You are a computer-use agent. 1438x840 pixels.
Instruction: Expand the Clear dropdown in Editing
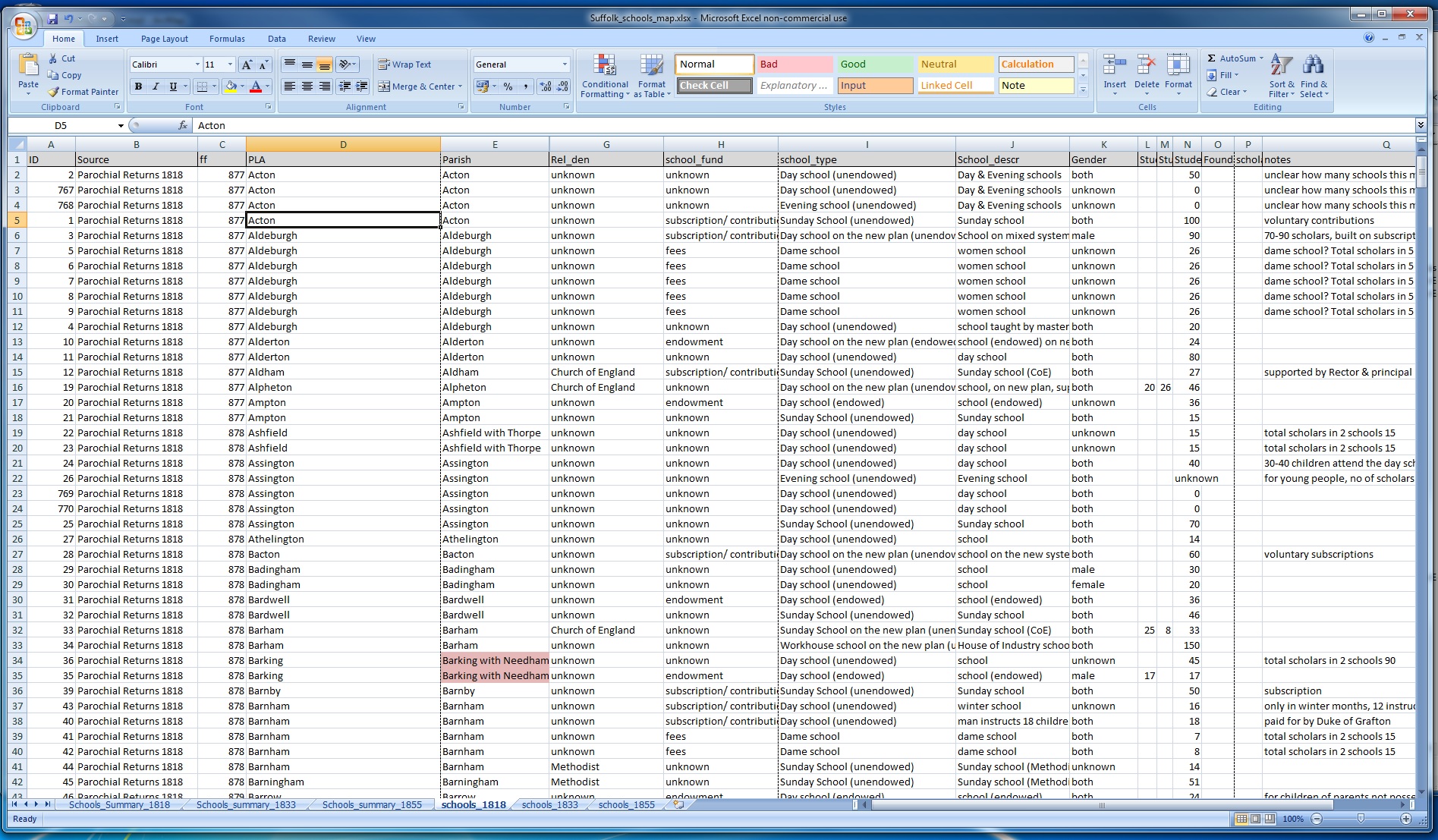pyautogui.click(x=1245, y=92)
